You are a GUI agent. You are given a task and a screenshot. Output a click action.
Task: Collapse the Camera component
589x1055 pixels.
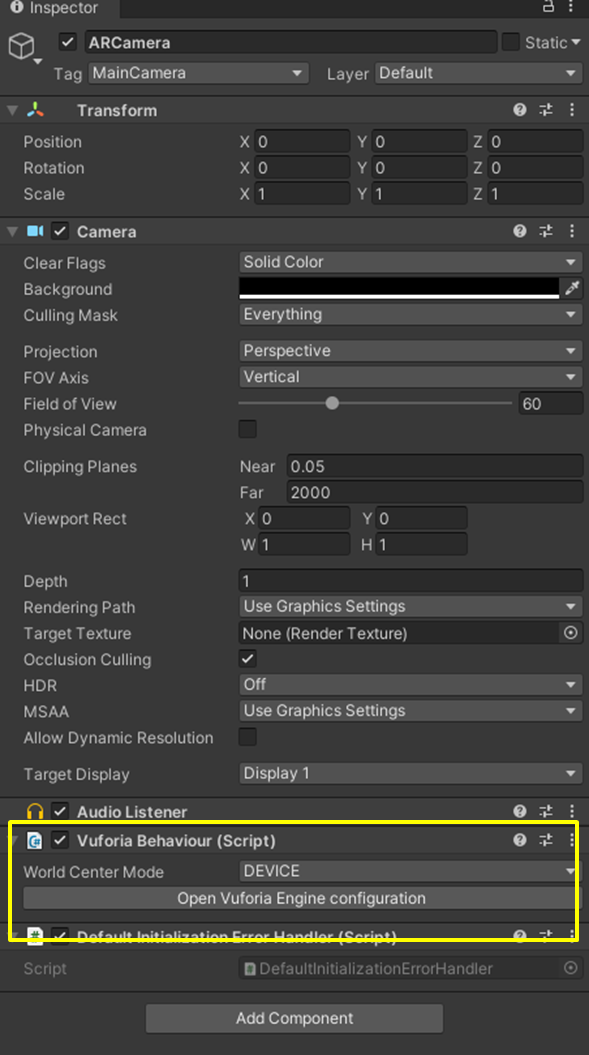point(12,231)
